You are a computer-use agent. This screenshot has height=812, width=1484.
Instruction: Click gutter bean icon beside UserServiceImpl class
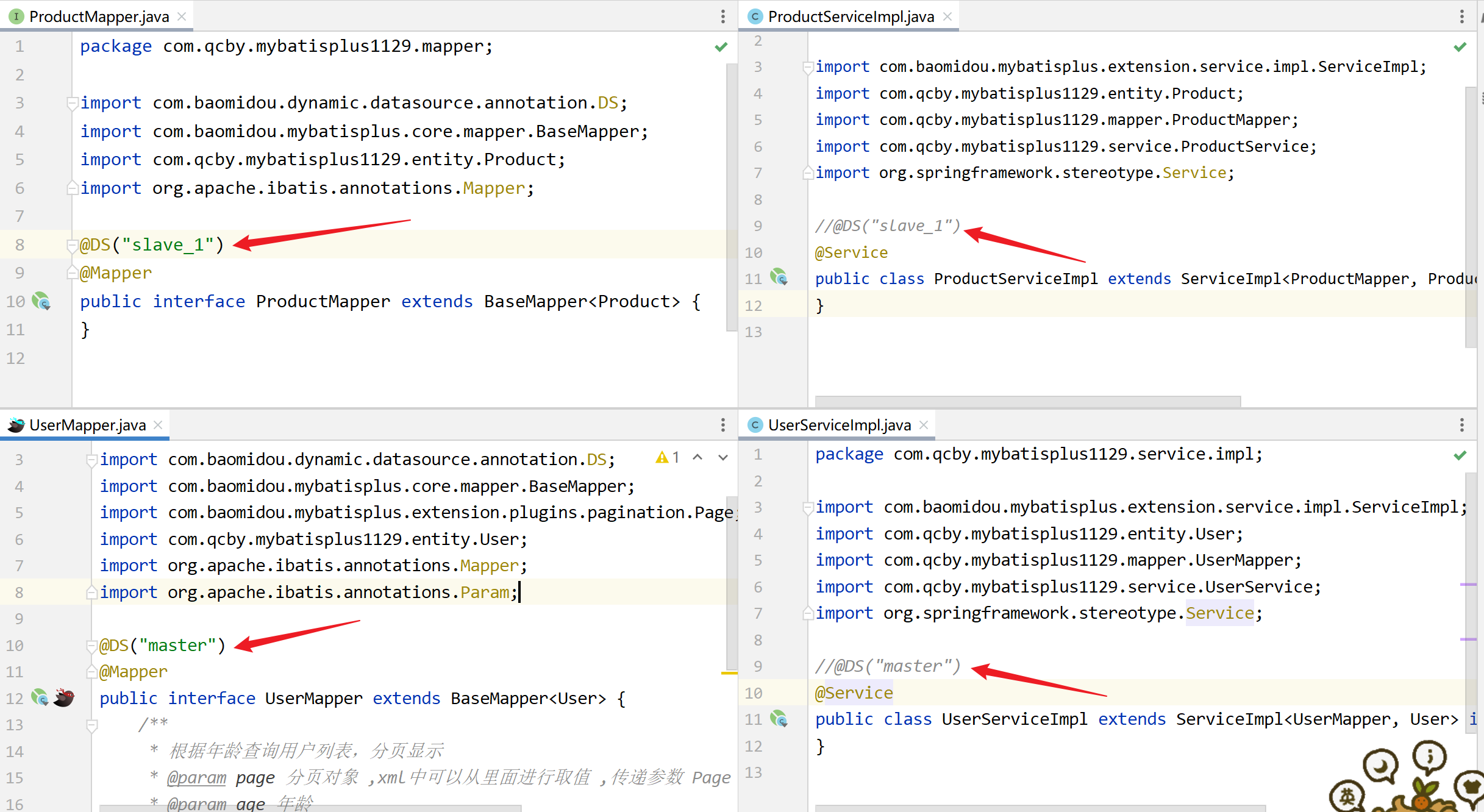[779, 719]
